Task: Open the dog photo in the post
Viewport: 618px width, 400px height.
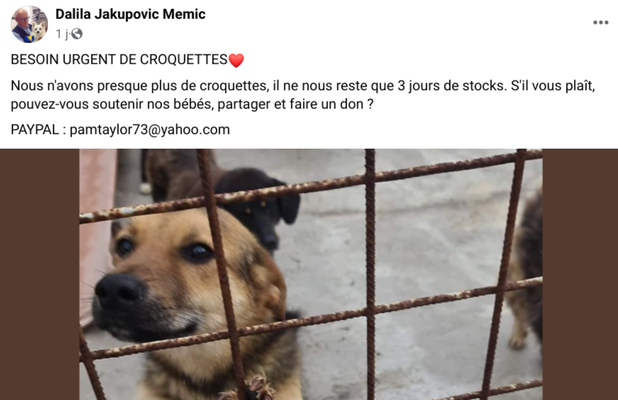Action: [x=311, y=274]
